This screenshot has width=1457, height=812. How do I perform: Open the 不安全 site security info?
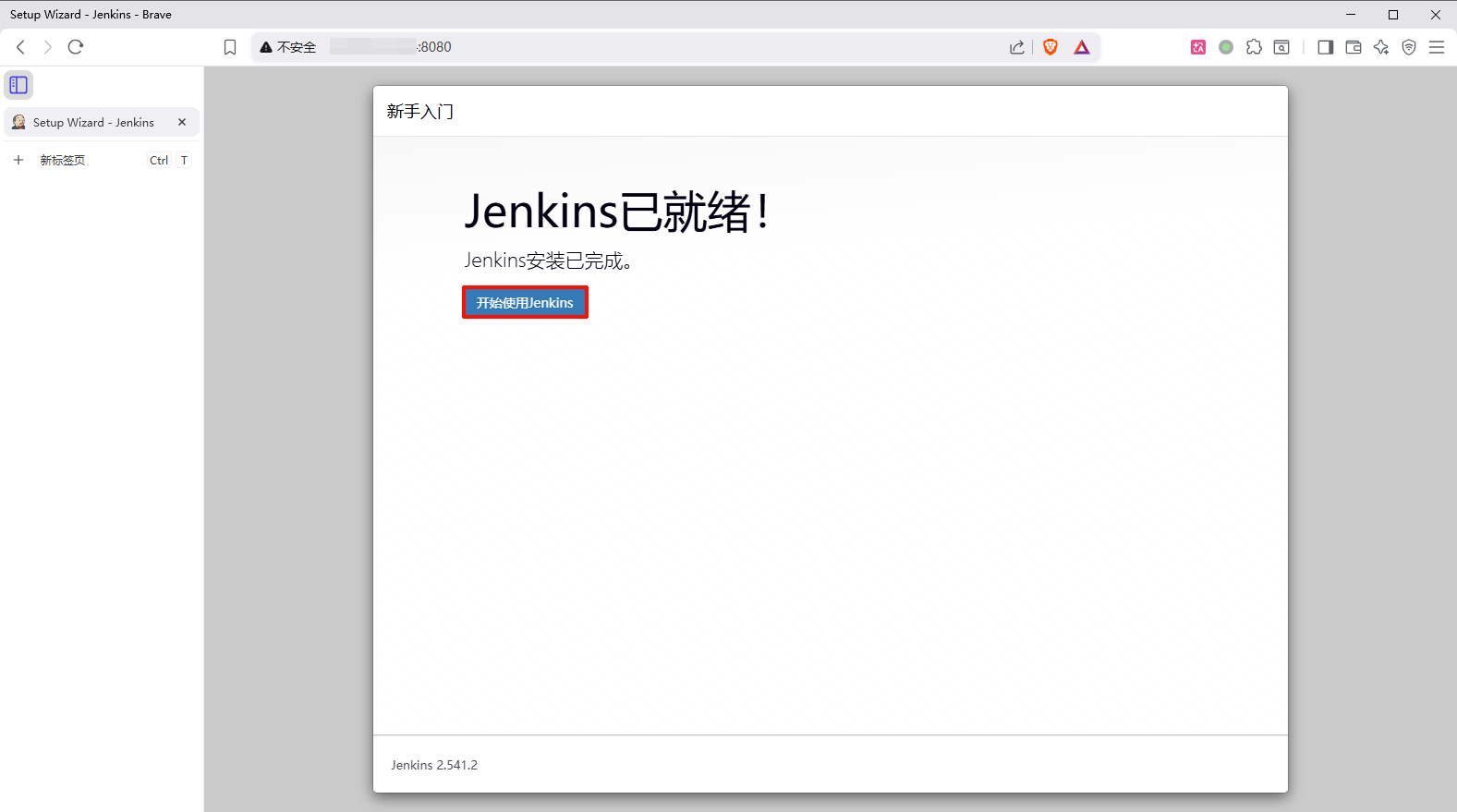click(x=288, y=47)
